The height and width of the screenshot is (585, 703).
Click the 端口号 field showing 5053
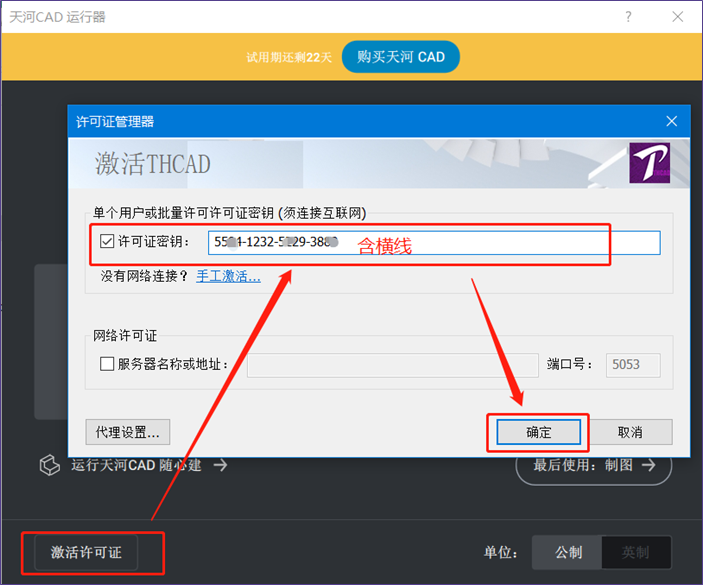pyautogui.click(x=633, y=365)
